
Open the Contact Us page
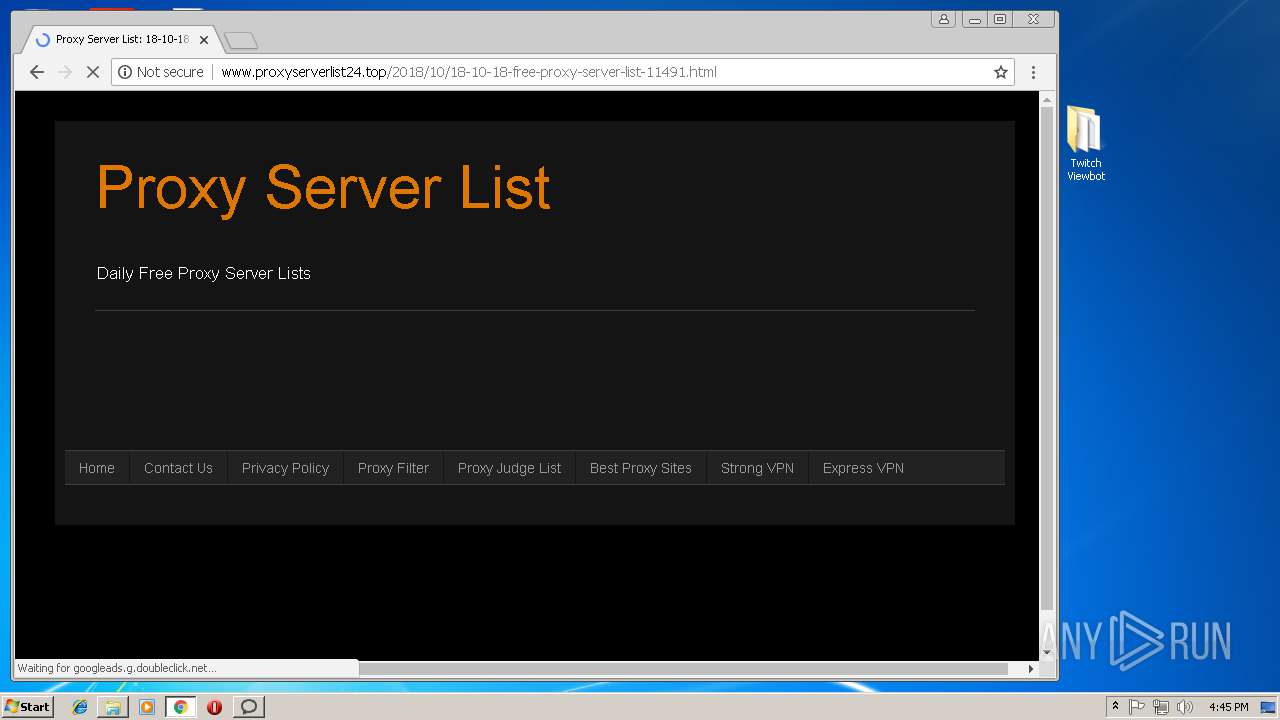point(178,468)
